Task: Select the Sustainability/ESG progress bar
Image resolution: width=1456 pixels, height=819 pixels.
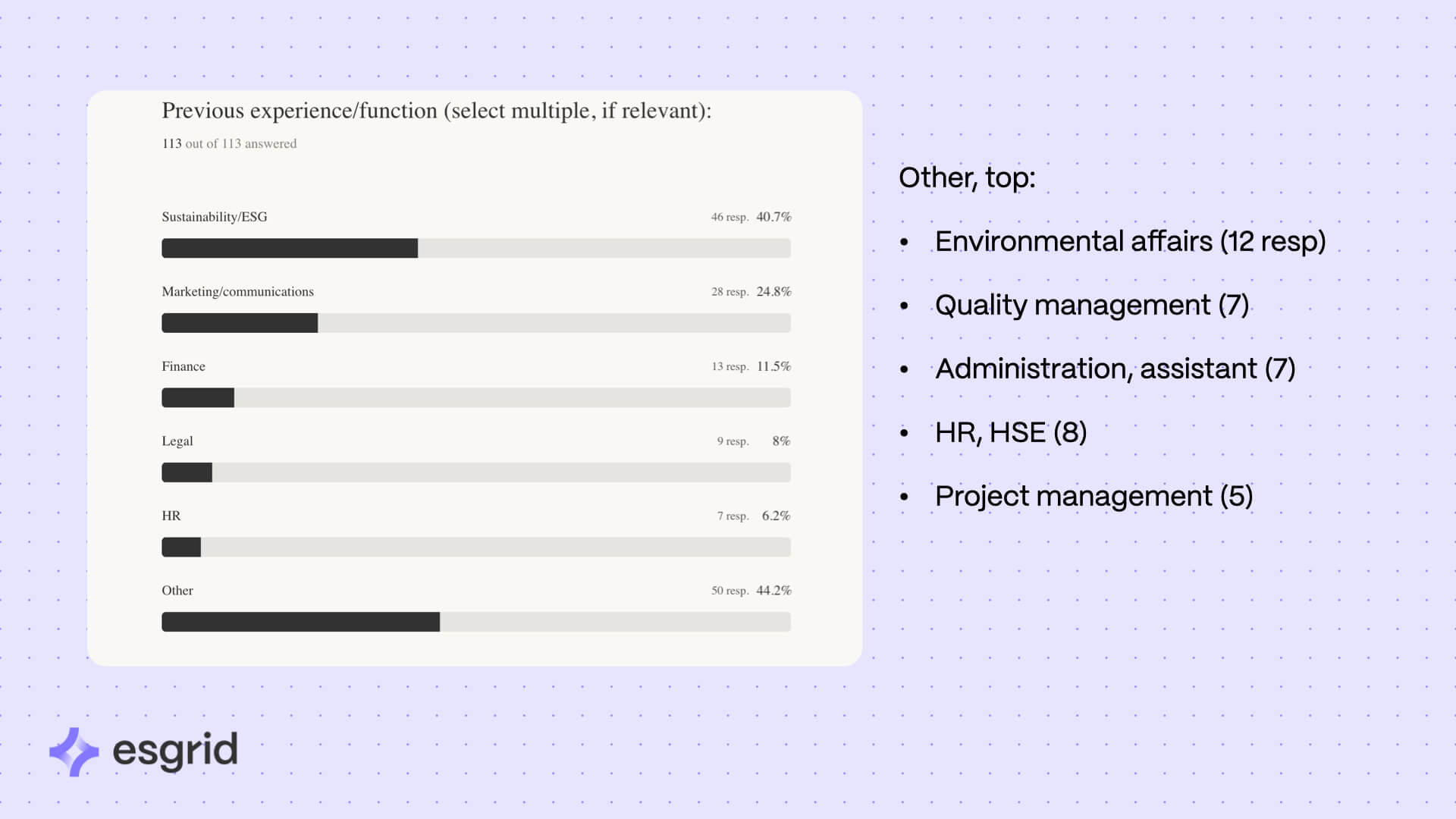Action: [x=476, y=248]
